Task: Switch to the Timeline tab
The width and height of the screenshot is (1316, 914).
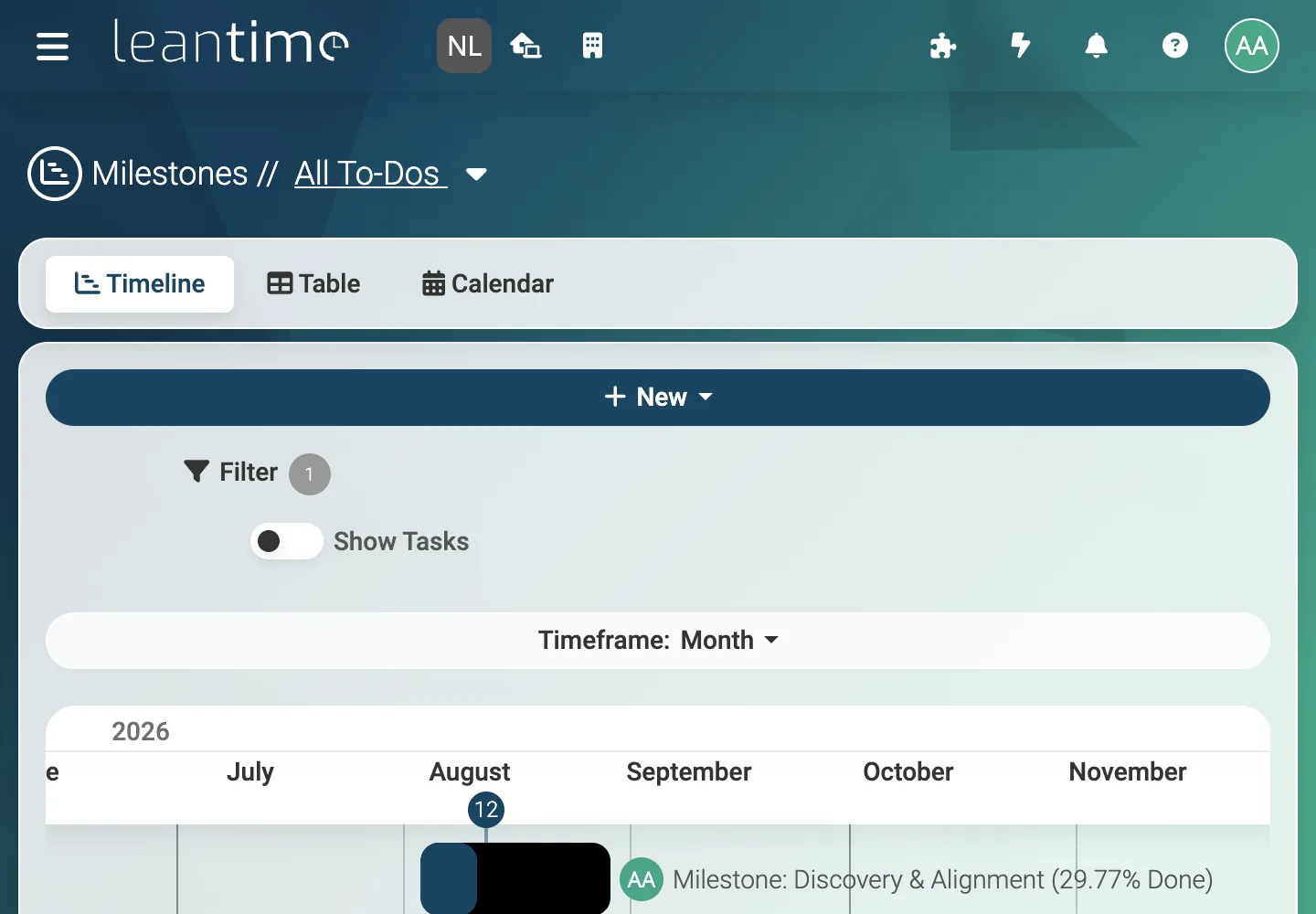Action: click(140, 284)
